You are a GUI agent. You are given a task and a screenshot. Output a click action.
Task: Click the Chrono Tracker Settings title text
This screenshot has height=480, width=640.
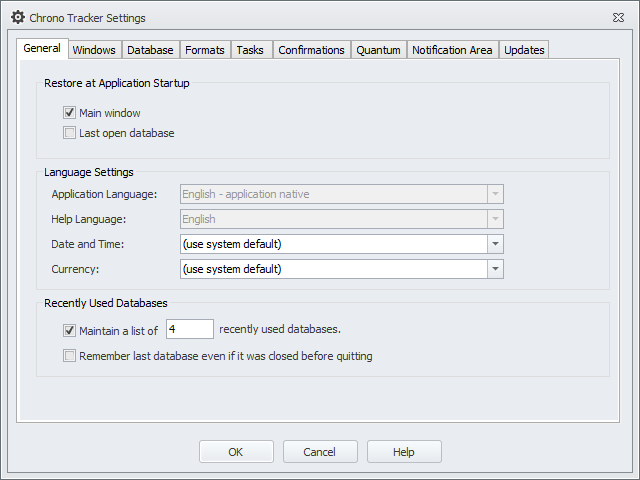[87, 18]
